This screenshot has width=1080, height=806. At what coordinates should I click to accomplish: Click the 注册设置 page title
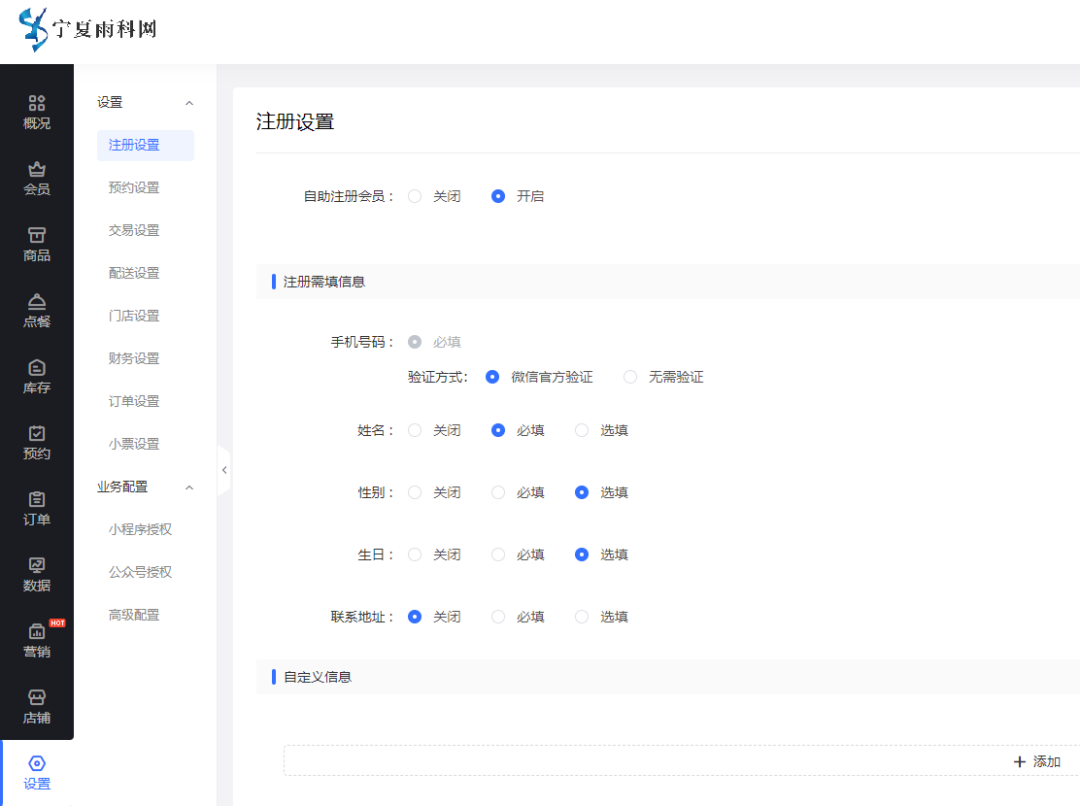(295, 122)
